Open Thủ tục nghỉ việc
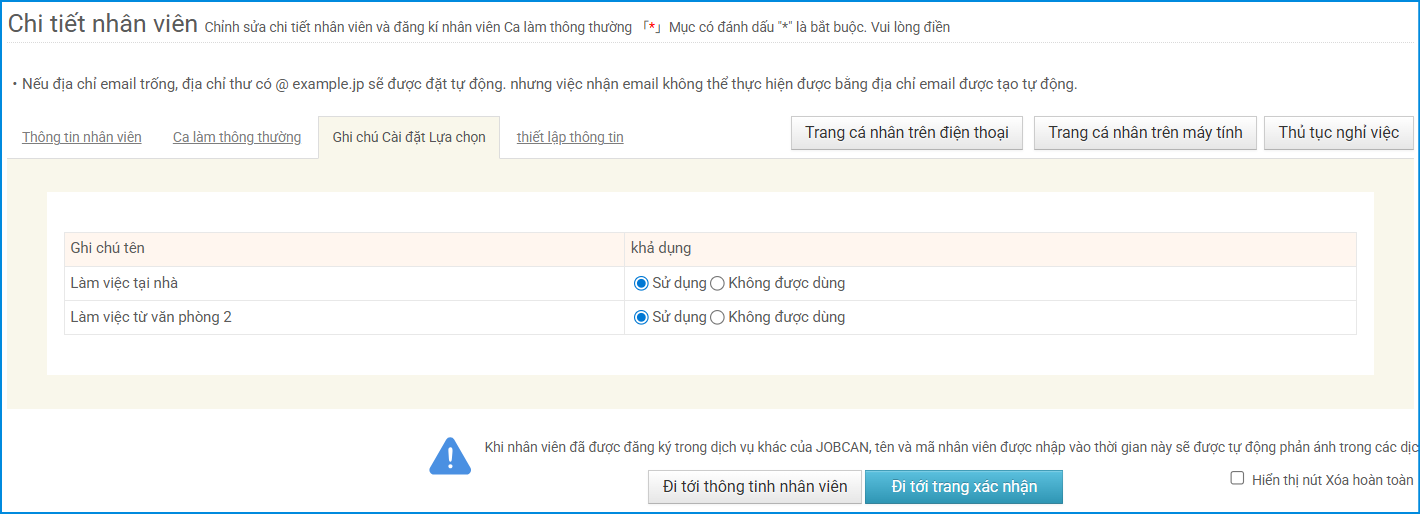The image size is (1420, 514). coord(1338,133)
